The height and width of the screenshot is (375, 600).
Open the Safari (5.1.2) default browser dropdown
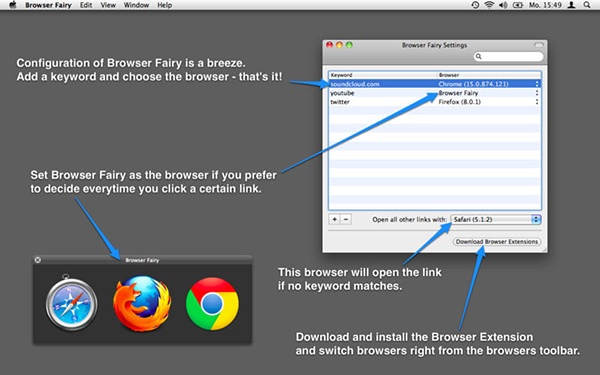click(496, 219)
